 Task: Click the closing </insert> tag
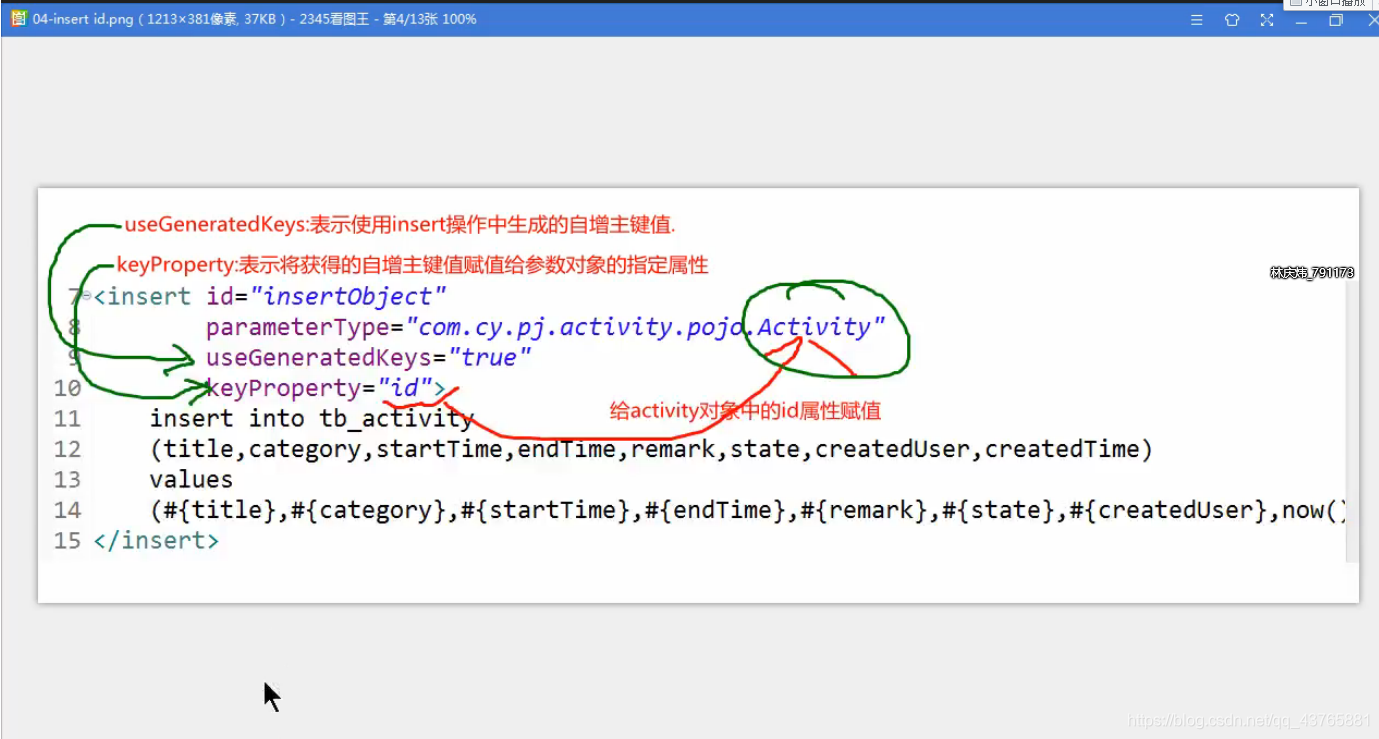pos(156,541)
